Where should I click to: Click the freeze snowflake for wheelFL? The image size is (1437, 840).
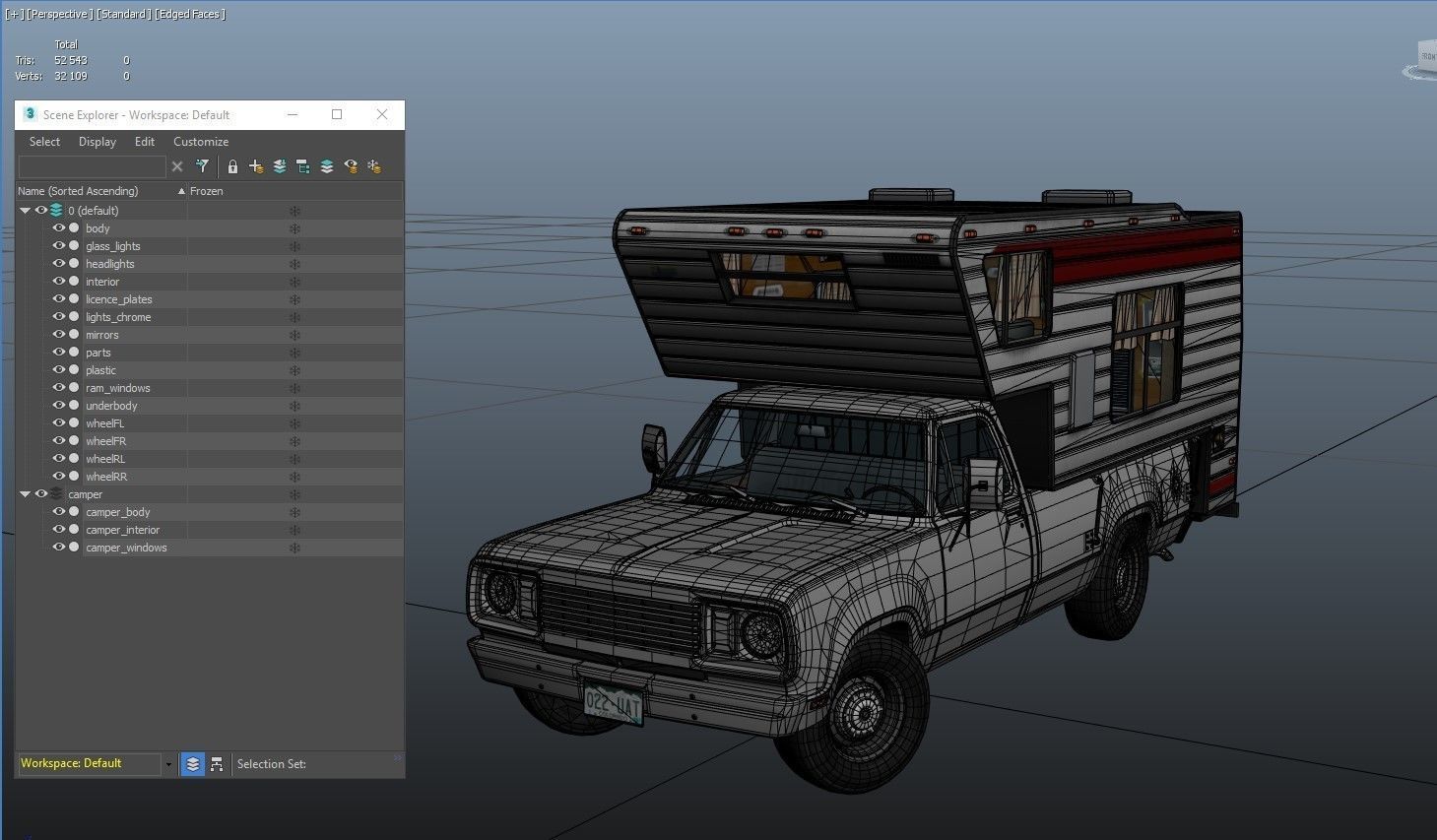[x=294, y=423]
